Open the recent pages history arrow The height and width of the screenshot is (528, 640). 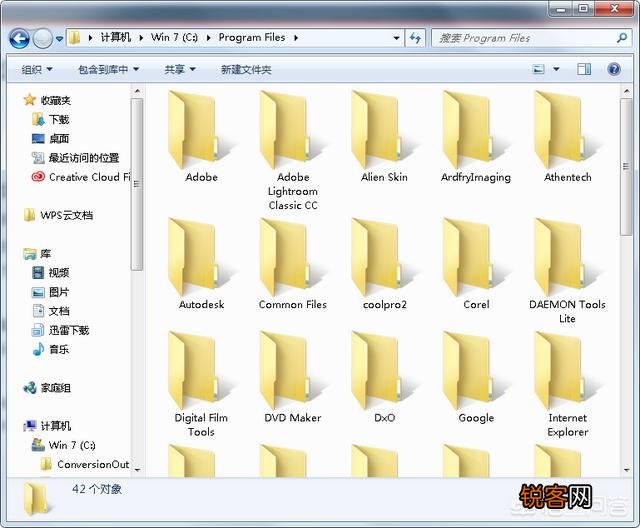pyautogui.click(x=60, y=39)
